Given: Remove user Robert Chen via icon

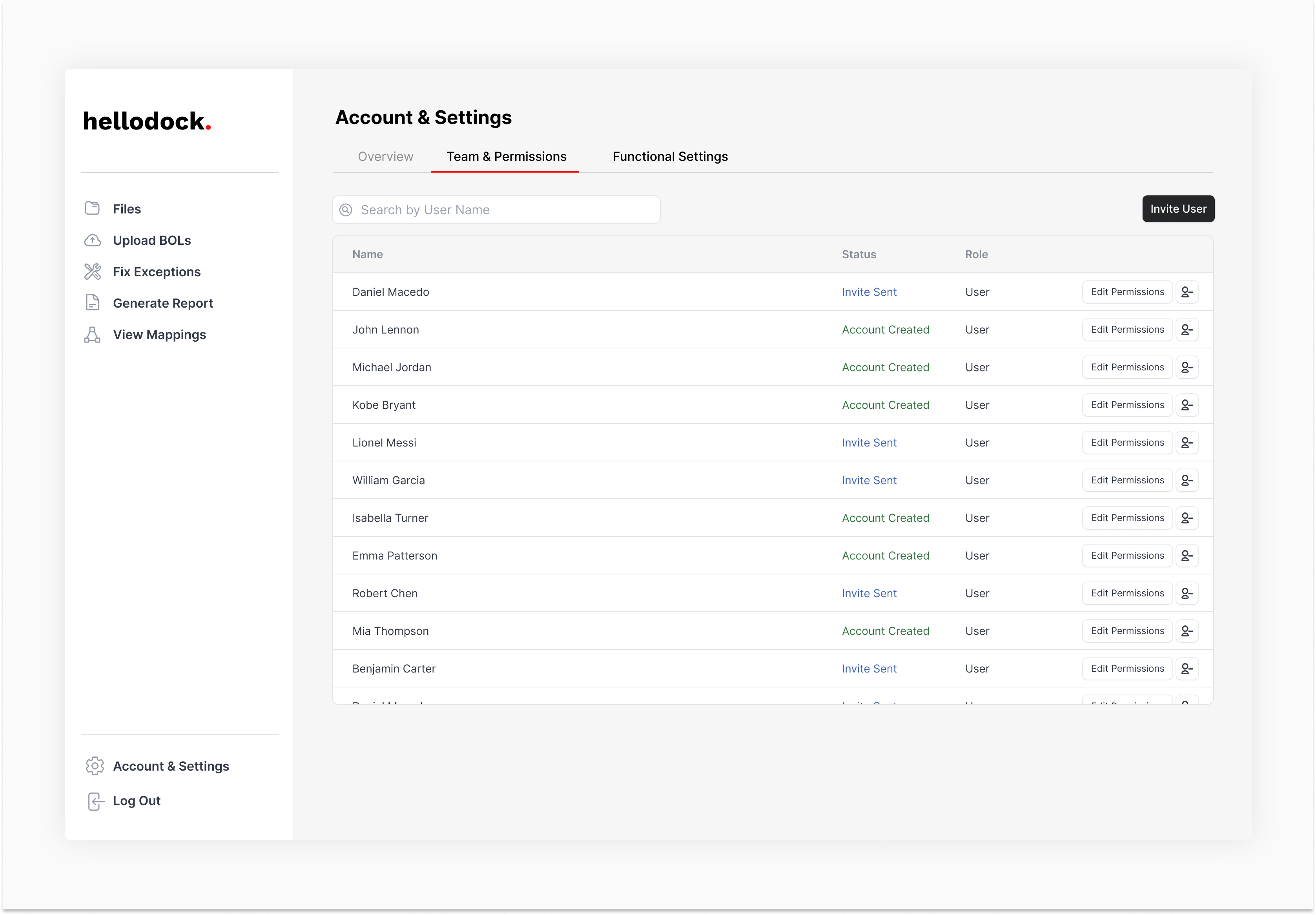Looking at the screenshot, I should tap(1187, 593).
